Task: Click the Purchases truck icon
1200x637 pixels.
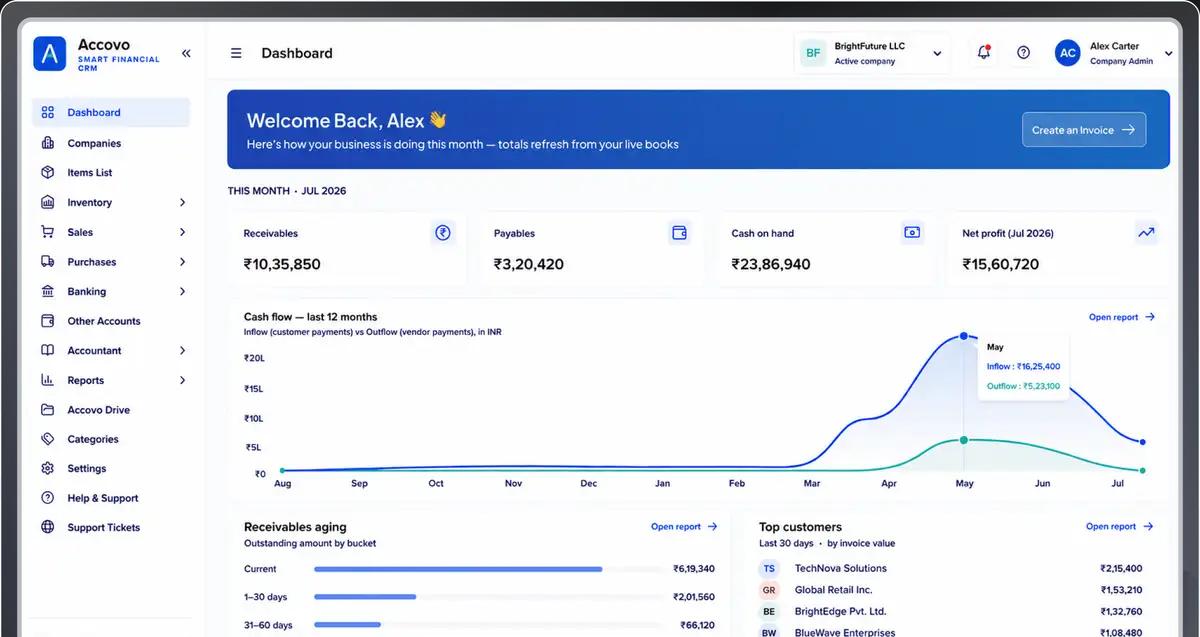Action: (x=47, y=262)
